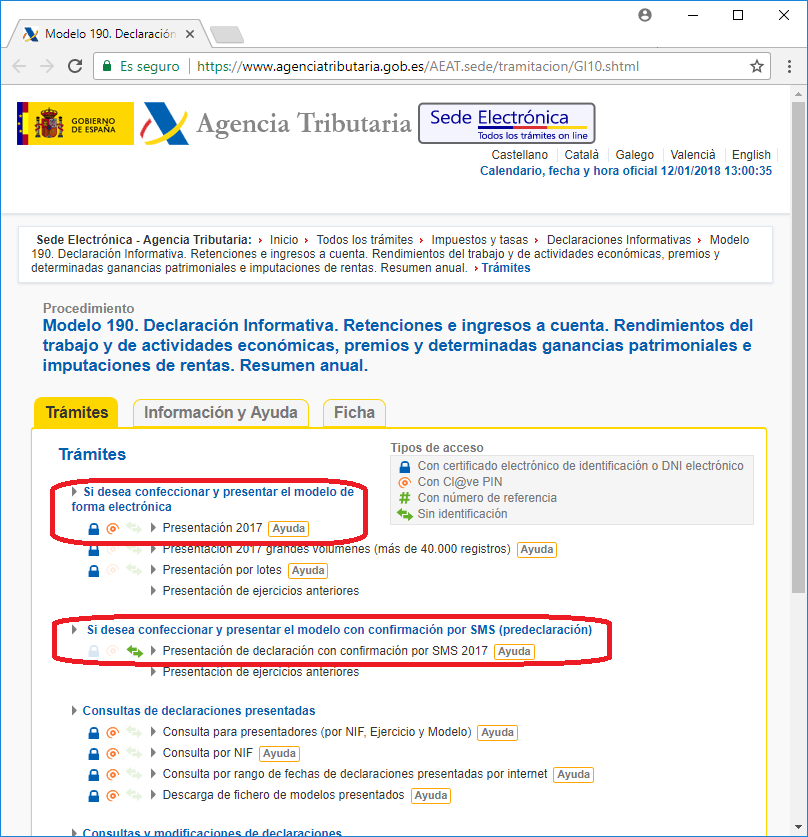Click the browser forward arrow
This screenshot has width=808, height=837.
coord(47,66)
